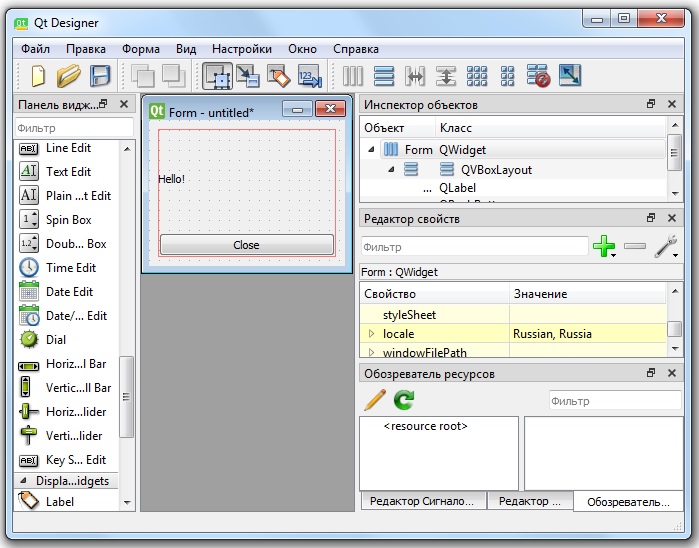Viewport: 699px width, 548px height.
Task: Switch to Edit Signals/Slots mode icon
Action: point(248,76)
